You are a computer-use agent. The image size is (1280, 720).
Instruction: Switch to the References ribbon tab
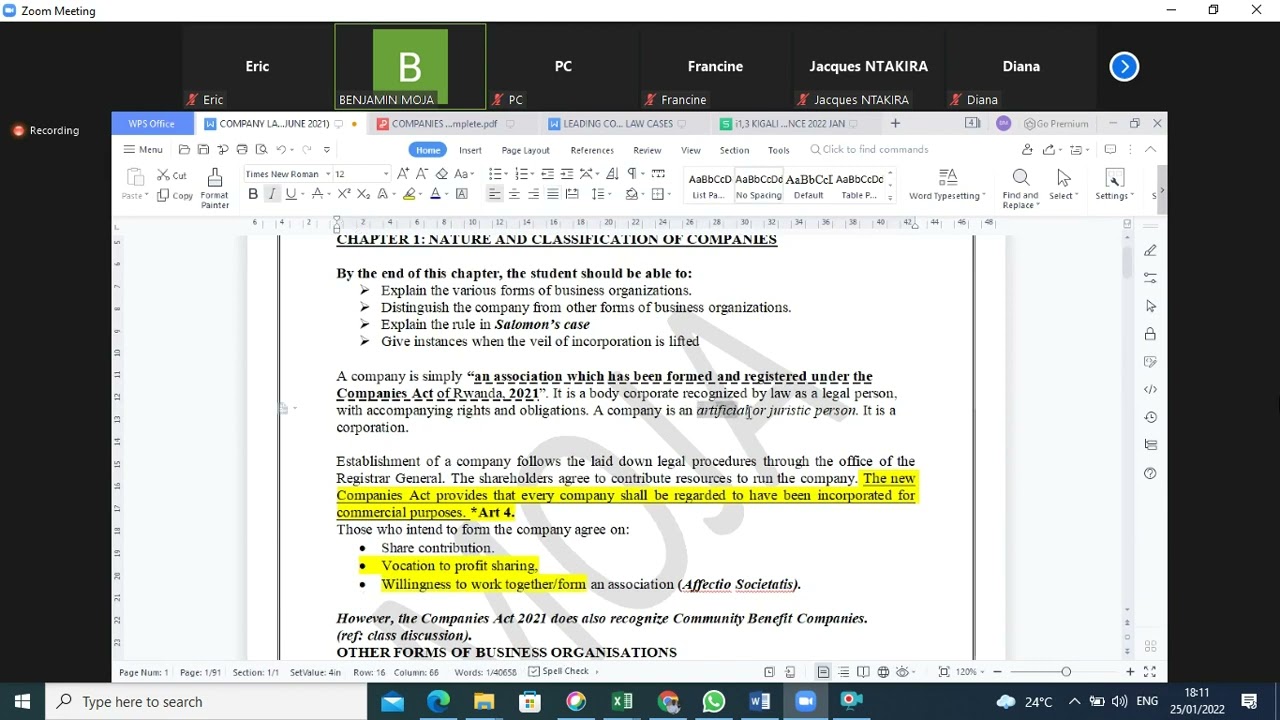coord(592,150)
